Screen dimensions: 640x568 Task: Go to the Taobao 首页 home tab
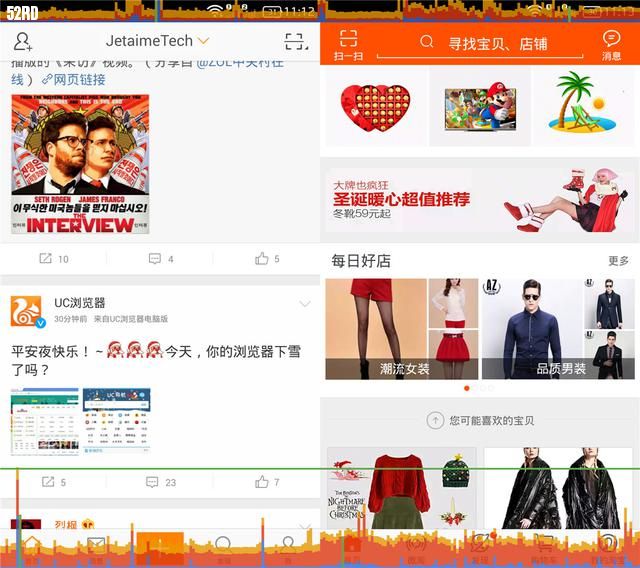point(352,550)
